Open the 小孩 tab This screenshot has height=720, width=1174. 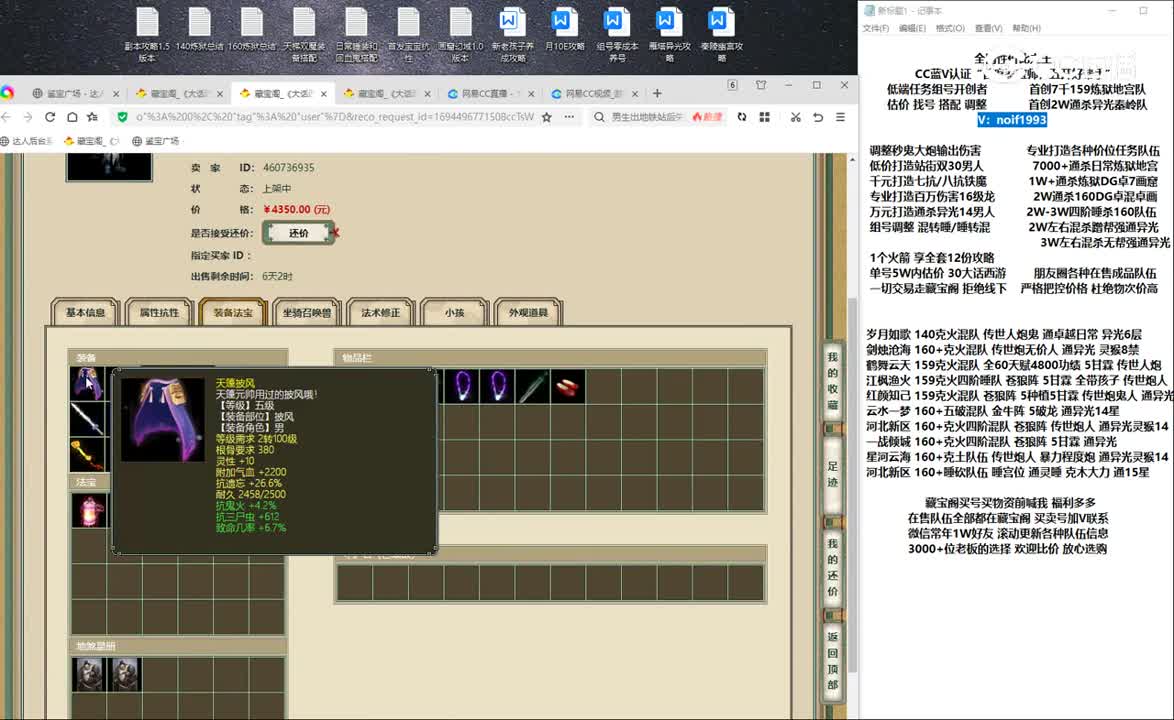(455, 312)
